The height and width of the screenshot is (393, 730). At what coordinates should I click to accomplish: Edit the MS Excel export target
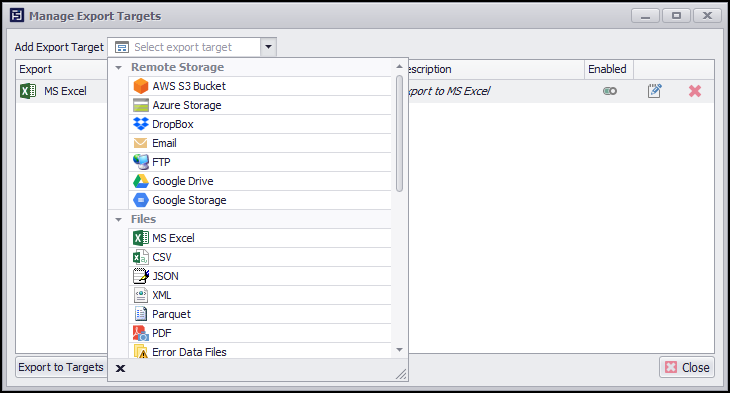[x=655, y=91]
